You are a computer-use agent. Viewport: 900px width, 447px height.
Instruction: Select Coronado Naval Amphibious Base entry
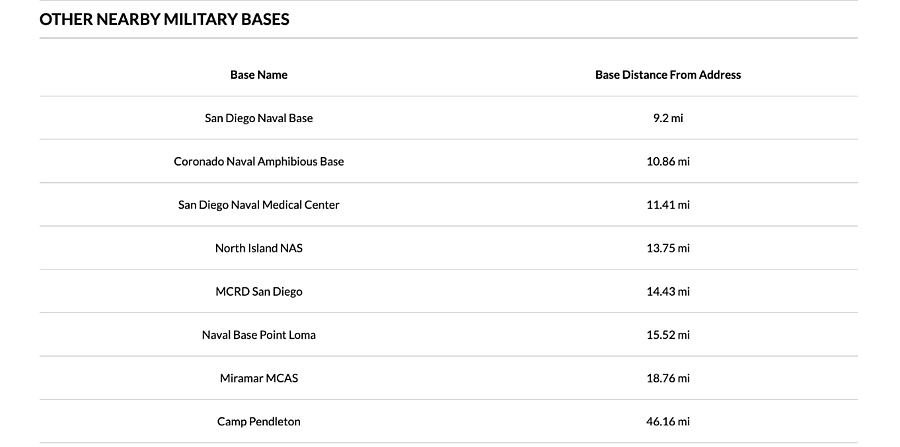pos(259,162)
